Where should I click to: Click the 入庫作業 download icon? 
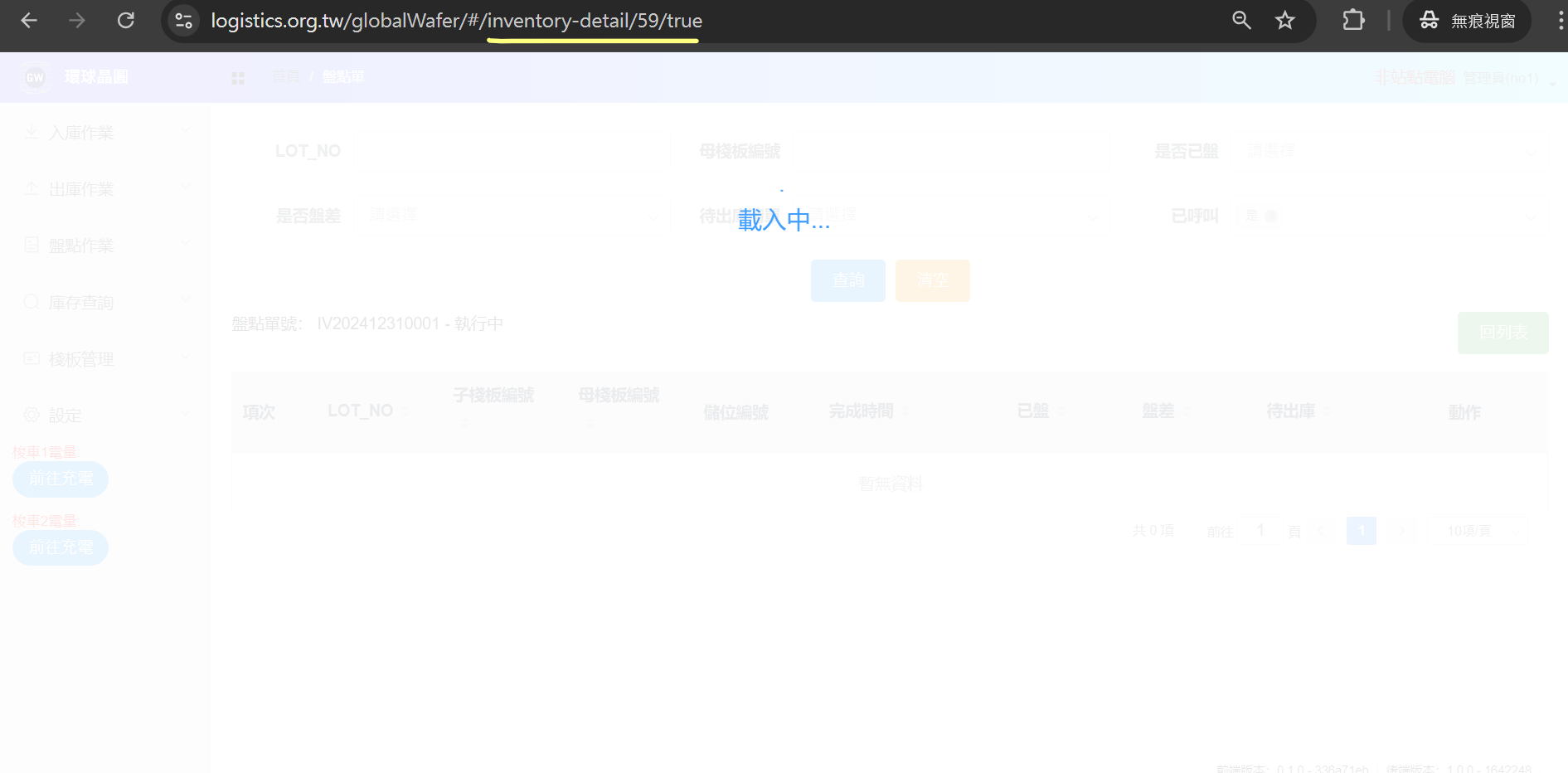pyautogui.click(x=32, y=132)
